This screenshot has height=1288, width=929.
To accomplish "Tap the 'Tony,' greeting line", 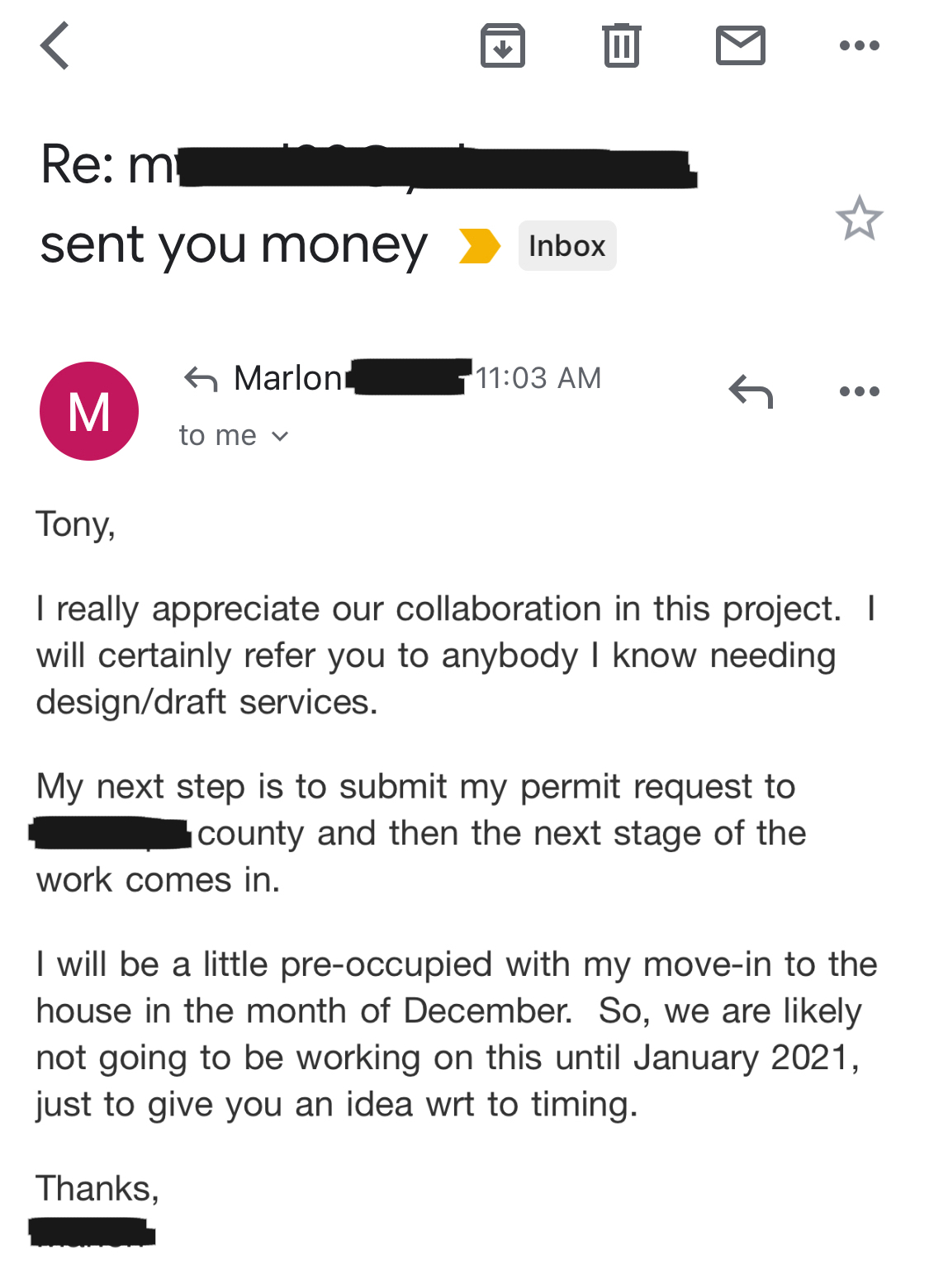I will pyautogui.click(x=76, y=524).
